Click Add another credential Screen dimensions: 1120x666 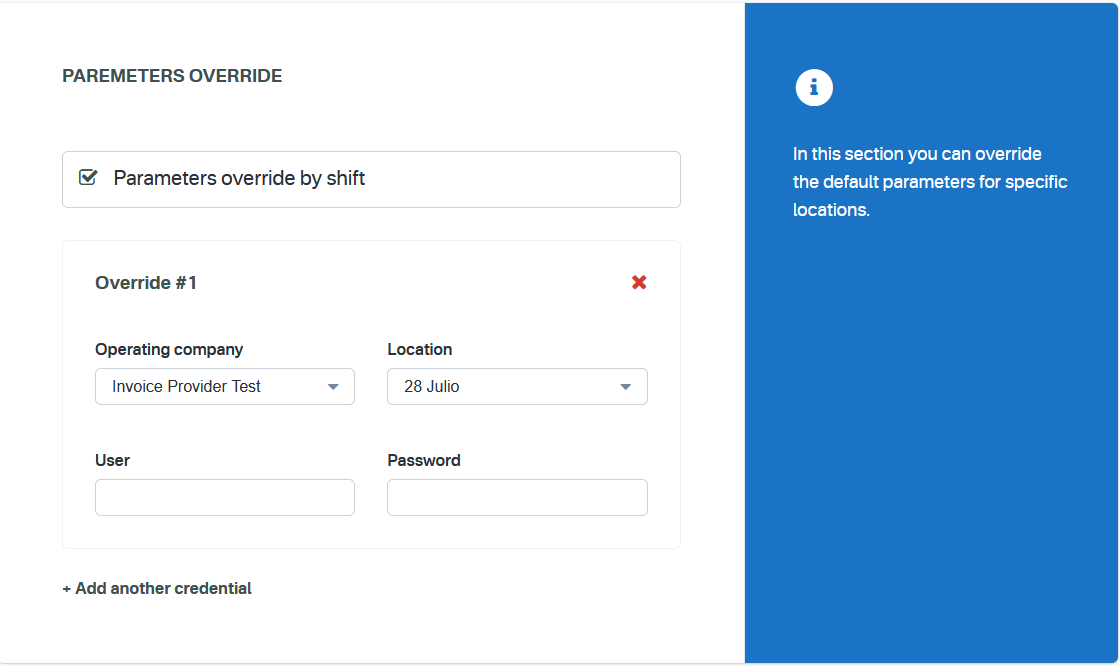[x=157, y=588]
